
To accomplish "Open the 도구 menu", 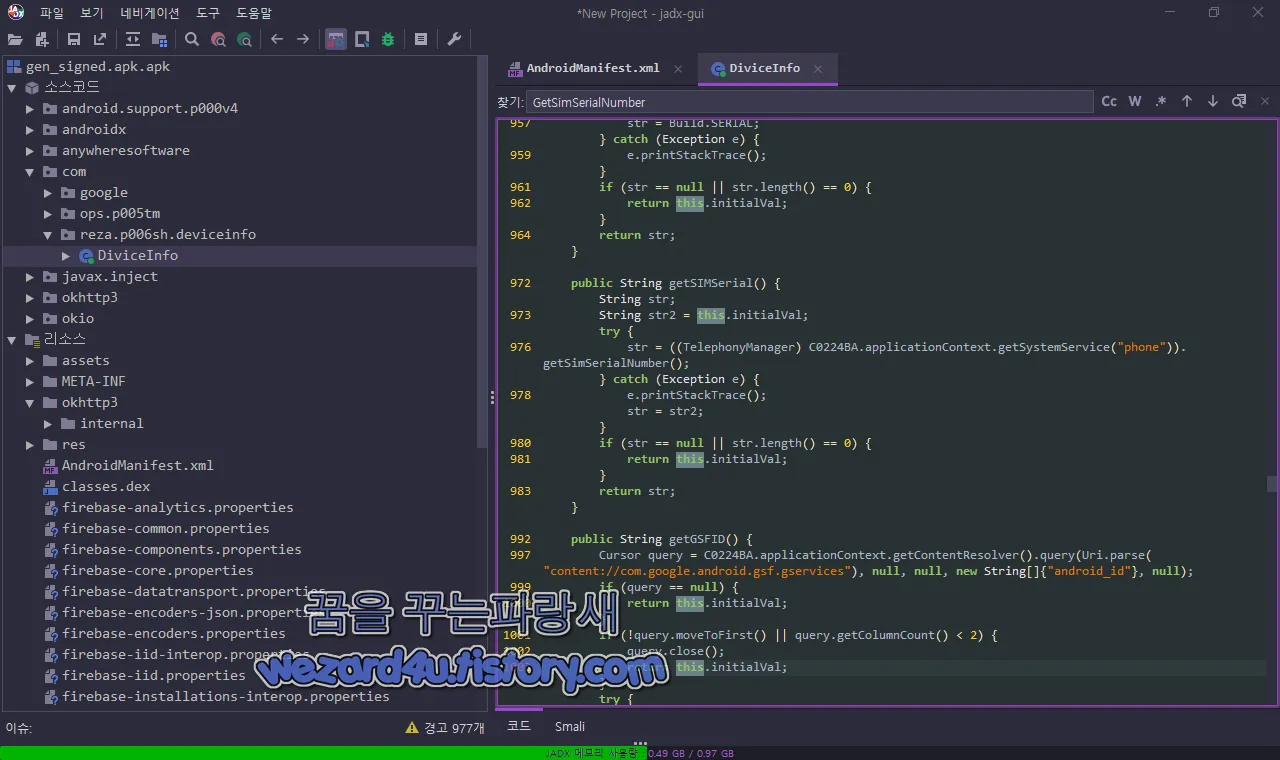I will (208, 13).
